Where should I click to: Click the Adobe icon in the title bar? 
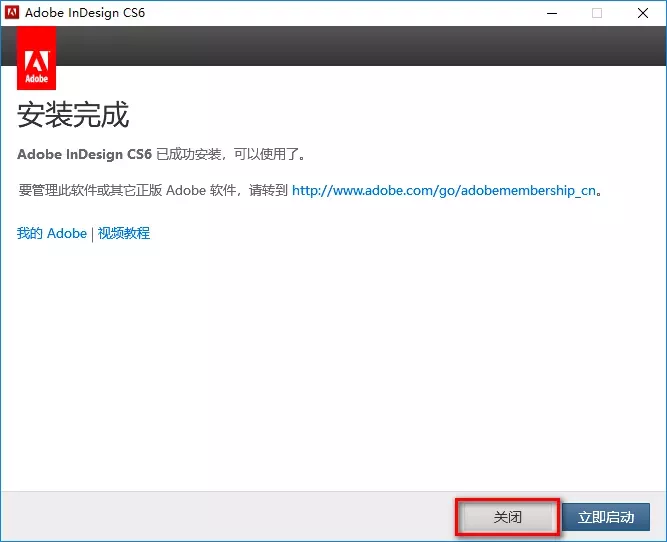click(x=13, y=13)
